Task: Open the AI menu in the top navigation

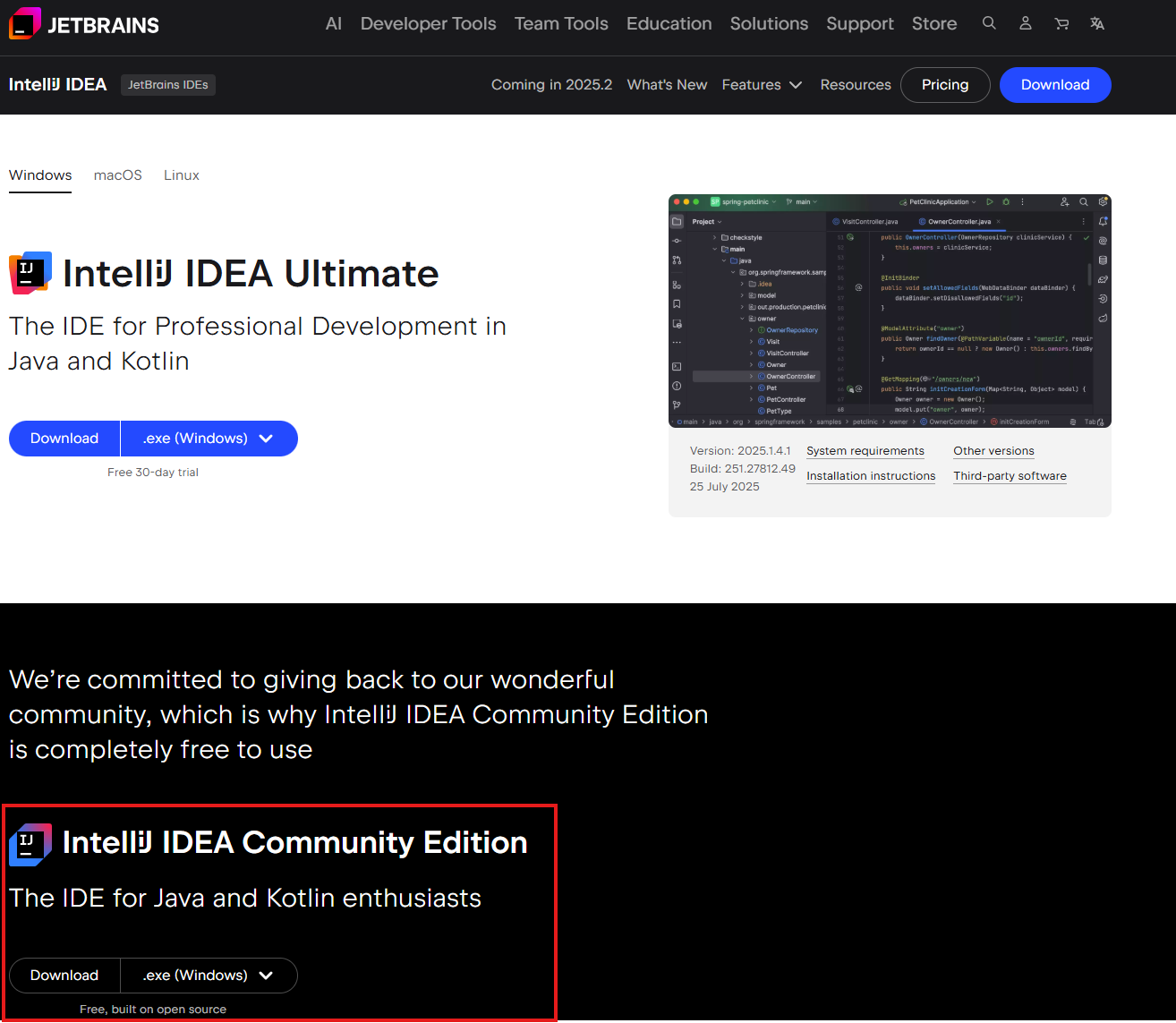Action: point(334,24)
